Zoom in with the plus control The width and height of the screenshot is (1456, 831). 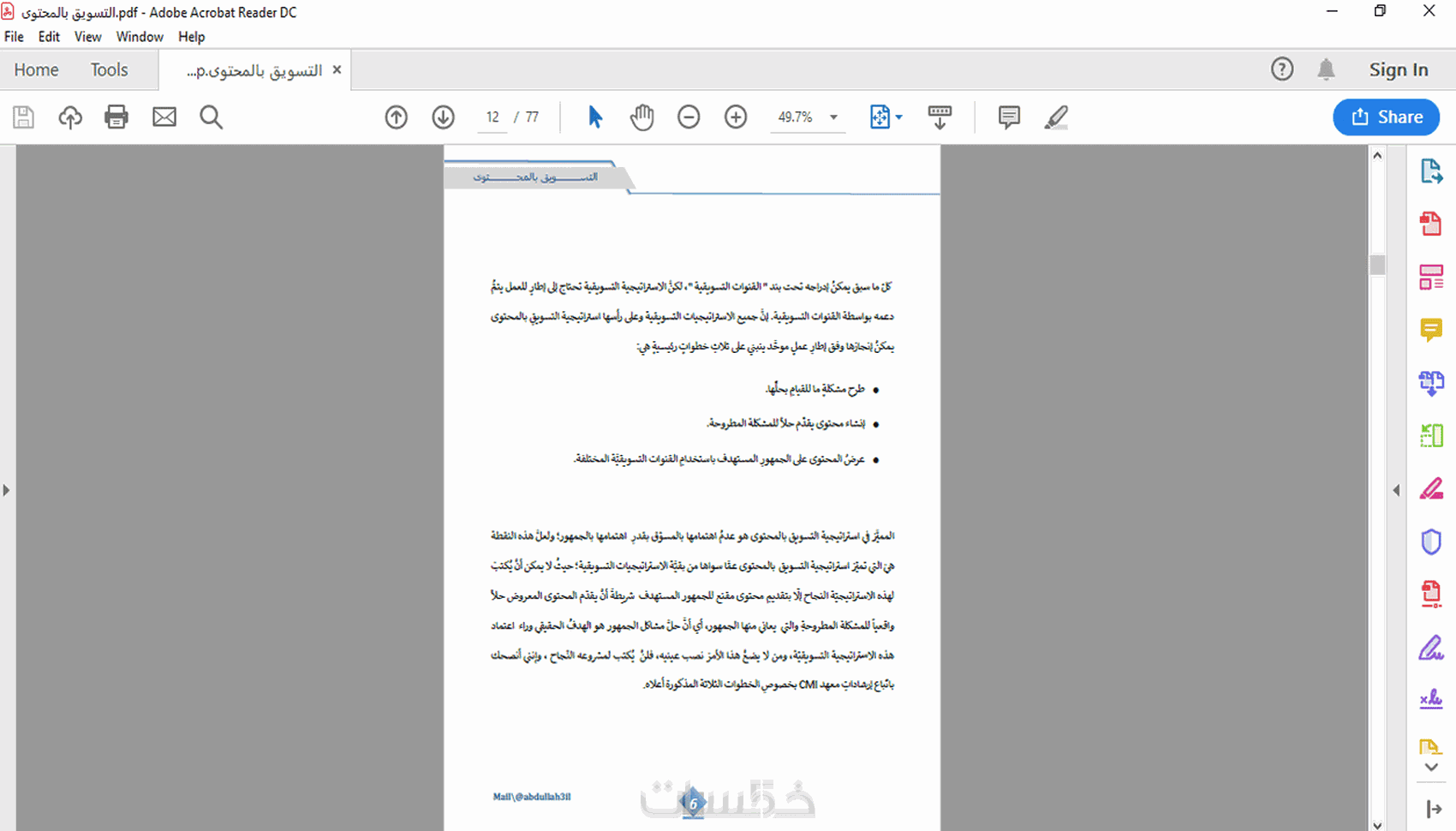pos(735,117)
